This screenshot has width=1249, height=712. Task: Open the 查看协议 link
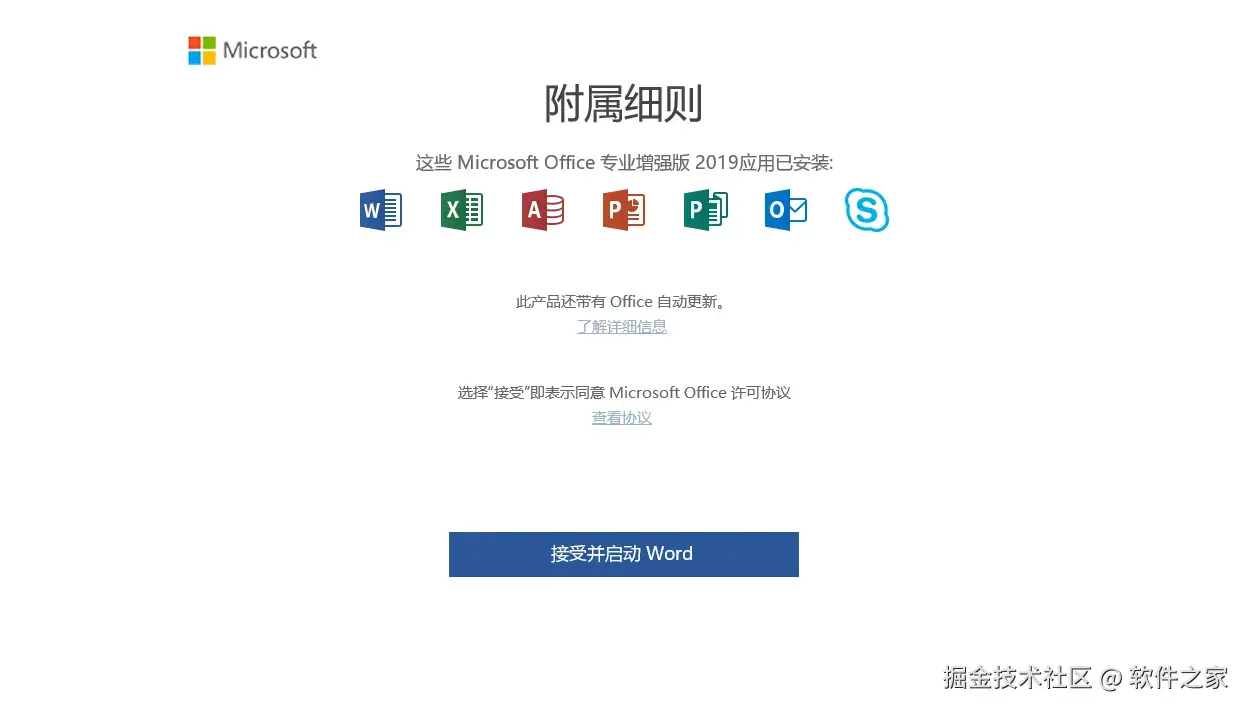coord(622,417)
